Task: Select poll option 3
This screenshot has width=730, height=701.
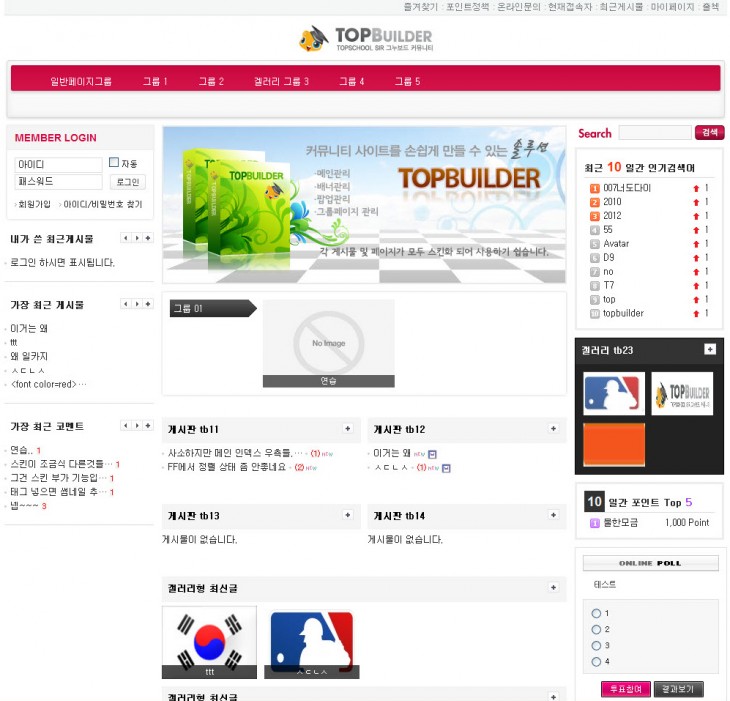Action: click(x=596, y=645)
